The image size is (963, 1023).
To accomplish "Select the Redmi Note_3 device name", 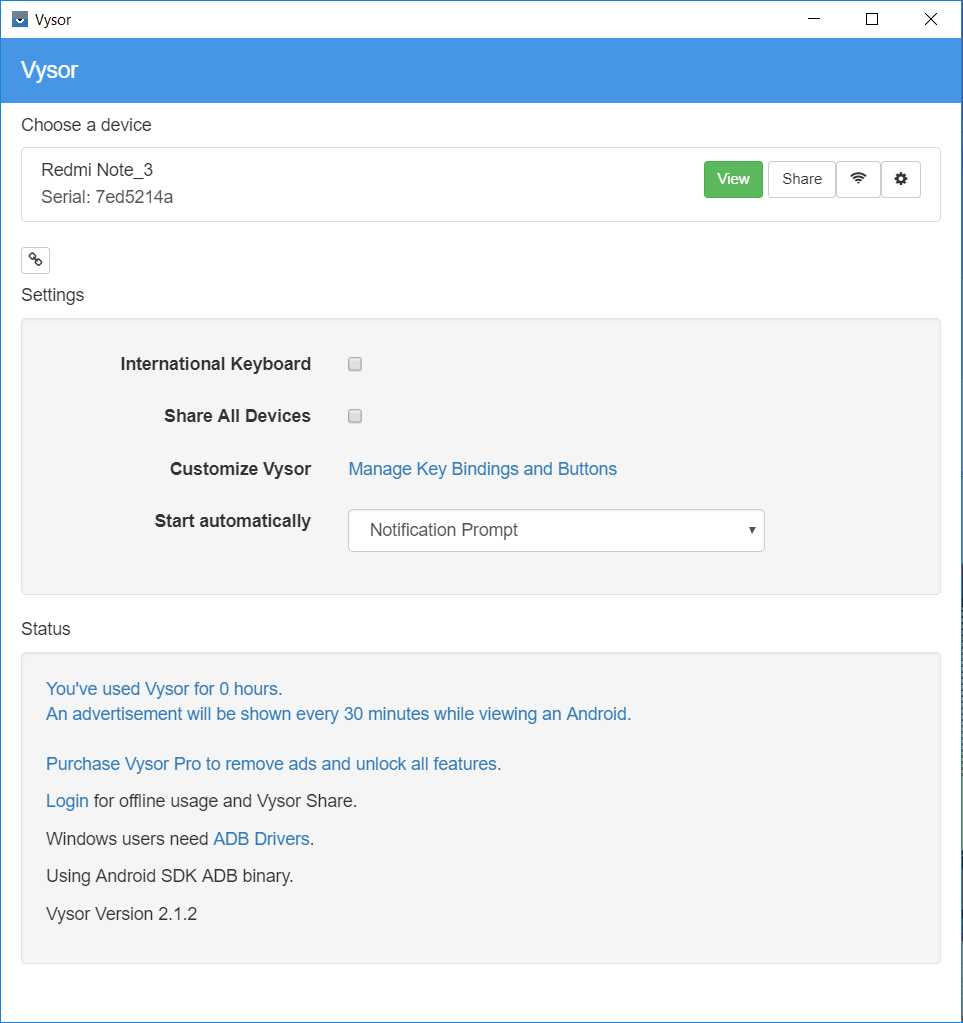I will tap(97, 170).
